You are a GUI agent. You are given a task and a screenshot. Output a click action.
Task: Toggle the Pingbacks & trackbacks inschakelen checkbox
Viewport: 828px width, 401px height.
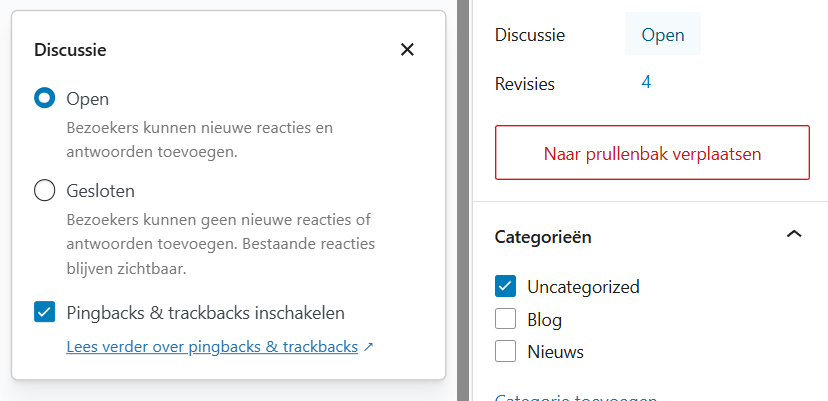[44, 312]
